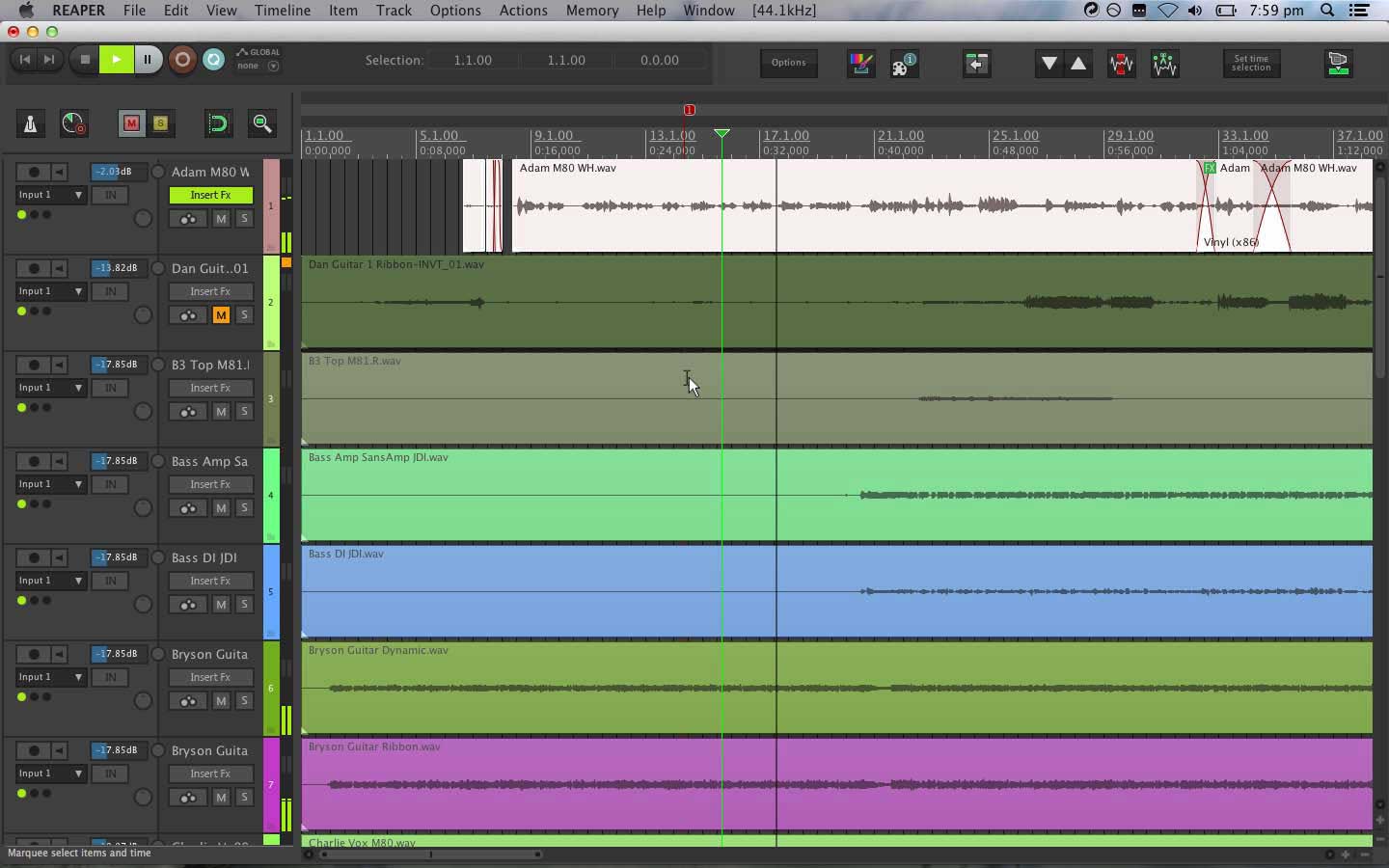The height and width of the screenshot is (868, 1389).
Task: Open Input 1 dropdown on Bryson Guita track
Action: coord(51,677)
